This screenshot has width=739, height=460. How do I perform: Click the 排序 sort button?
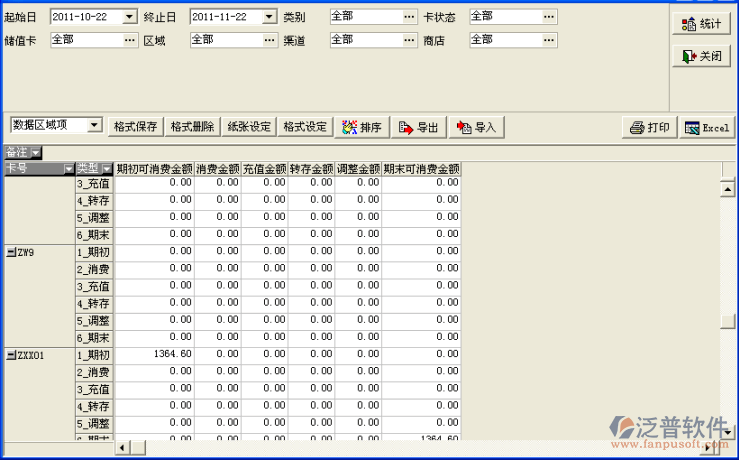pyautogui.click(x=361, y=127)
